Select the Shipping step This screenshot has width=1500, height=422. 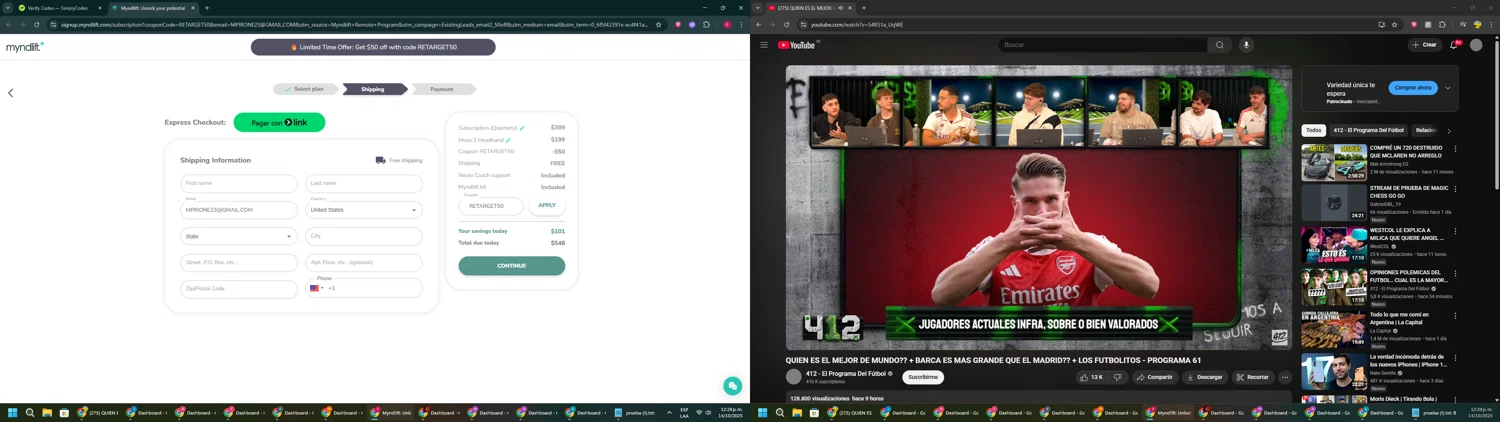(374, 89)
